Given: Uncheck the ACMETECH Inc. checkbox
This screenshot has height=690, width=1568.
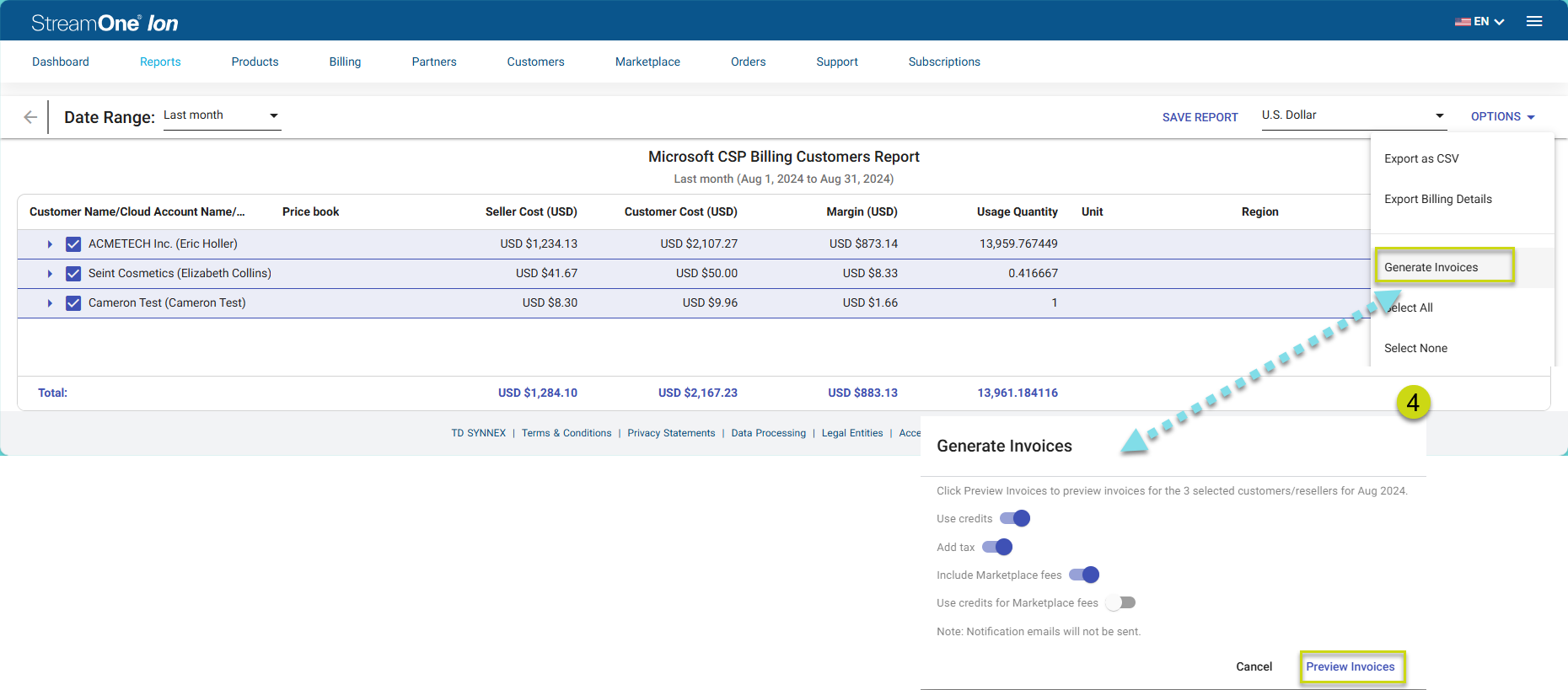Looking at the screenshot, I should point(73,244).
